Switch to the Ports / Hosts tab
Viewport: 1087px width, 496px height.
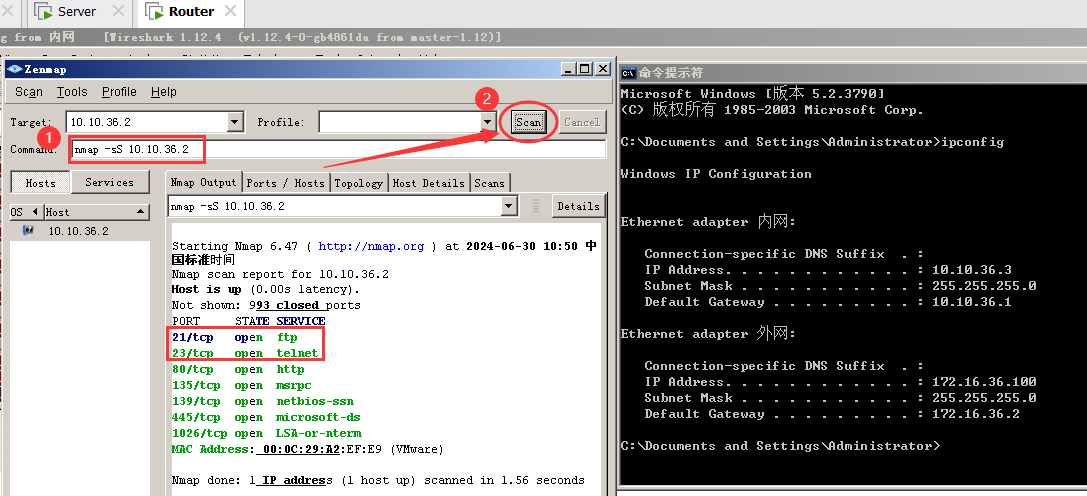pyautogui.click(x=286, y=183)
